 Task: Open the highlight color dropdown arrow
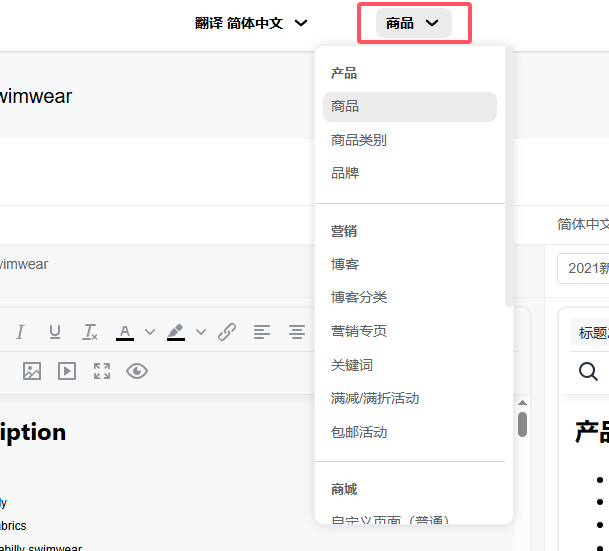201,332
